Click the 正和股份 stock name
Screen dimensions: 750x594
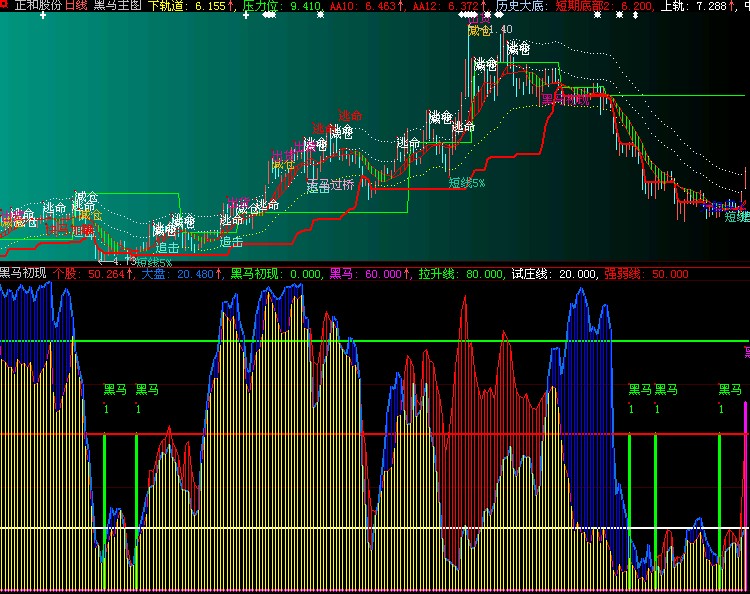click(38, 6)
